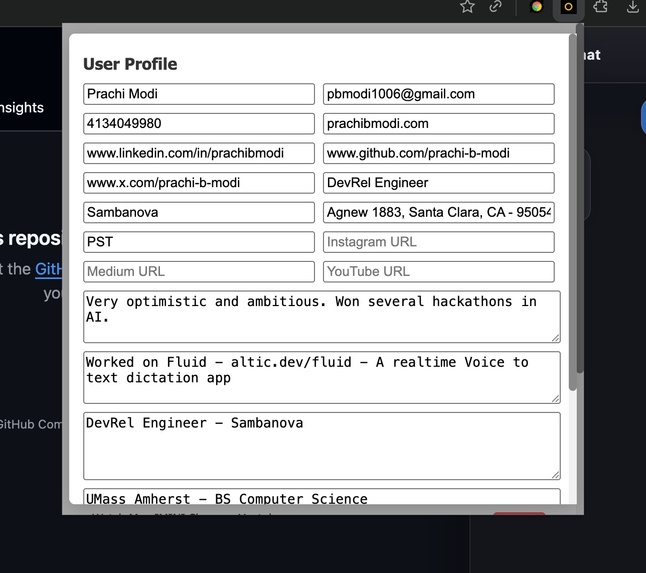Click the Sambanova company field
646x573 pixels.
click(199, 213)
